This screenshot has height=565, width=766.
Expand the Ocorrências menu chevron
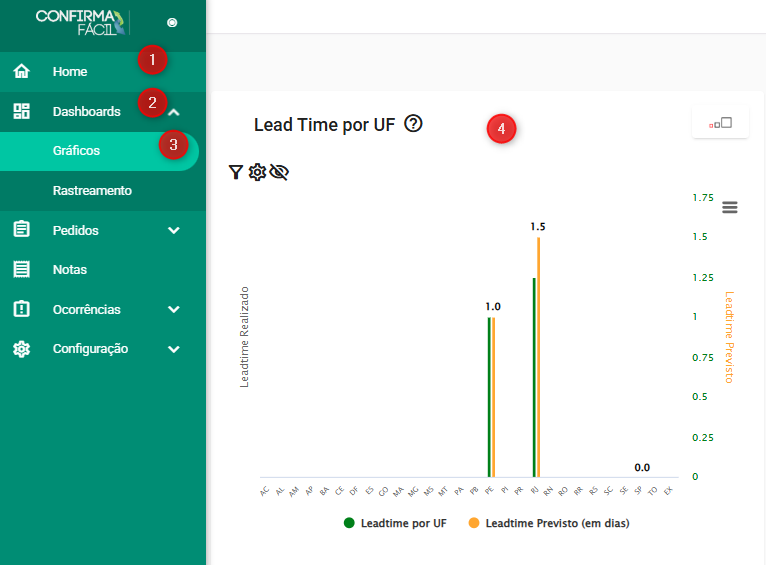pyautogui.click(x=174, y=310)
